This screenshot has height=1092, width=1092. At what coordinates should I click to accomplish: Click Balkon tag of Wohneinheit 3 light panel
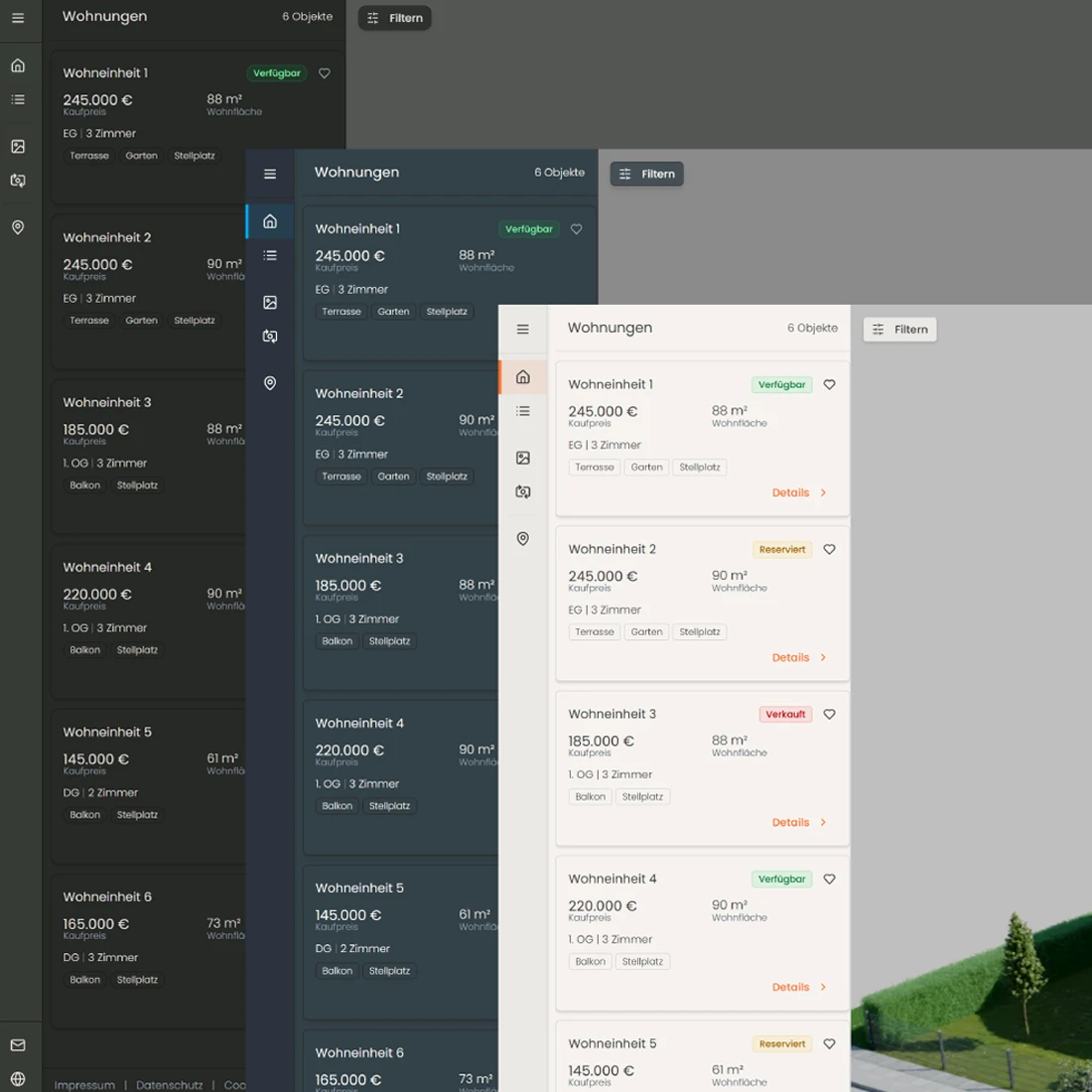(590, 797)
